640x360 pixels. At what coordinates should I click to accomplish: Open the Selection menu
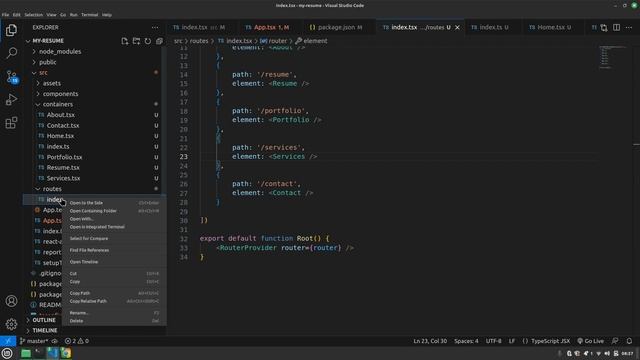coord(33,15)
